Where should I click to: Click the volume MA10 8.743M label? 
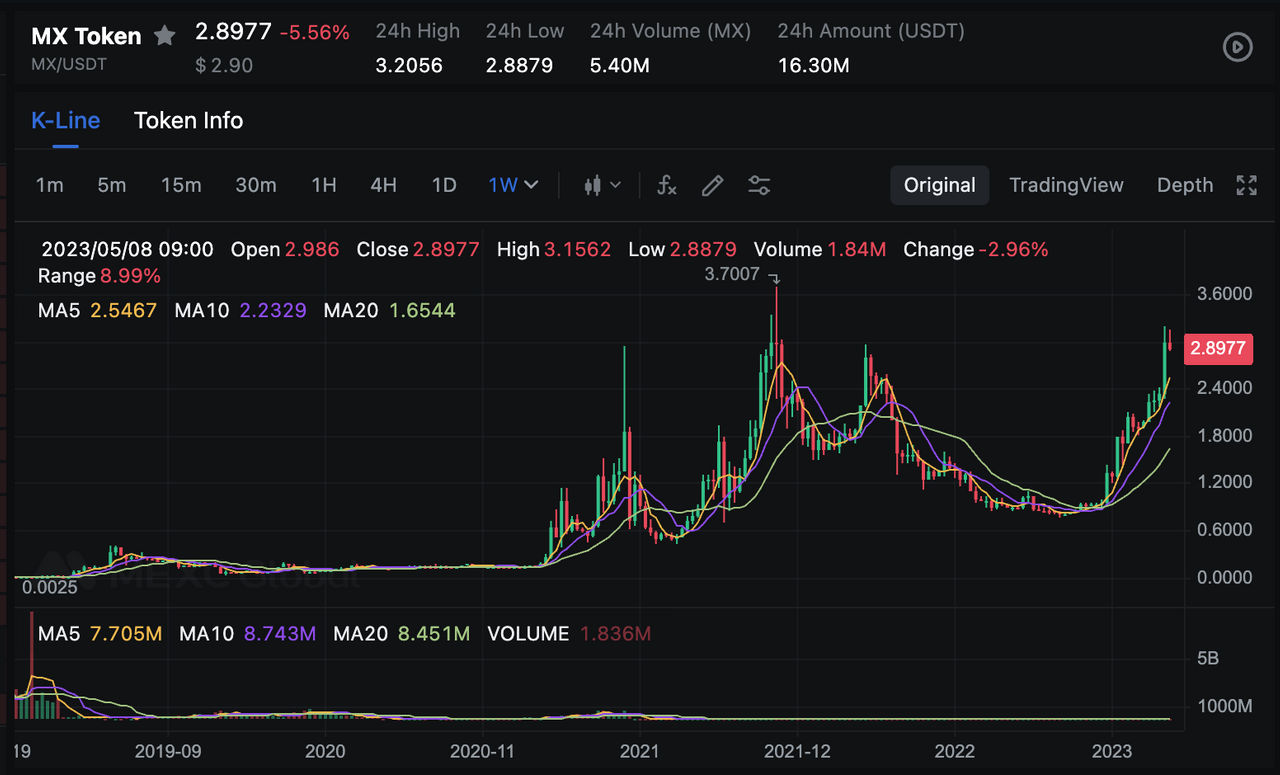pos(248,634)
